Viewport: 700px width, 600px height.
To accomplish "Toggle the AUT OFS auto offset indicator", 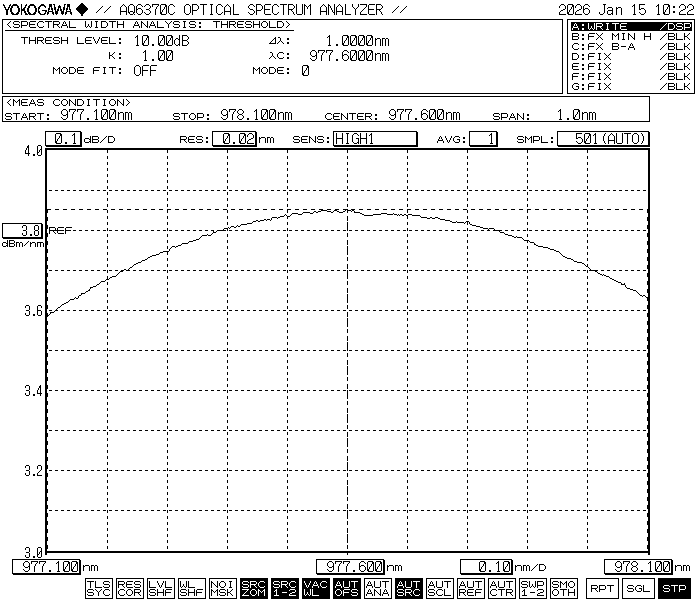I will tap(347, 589).
